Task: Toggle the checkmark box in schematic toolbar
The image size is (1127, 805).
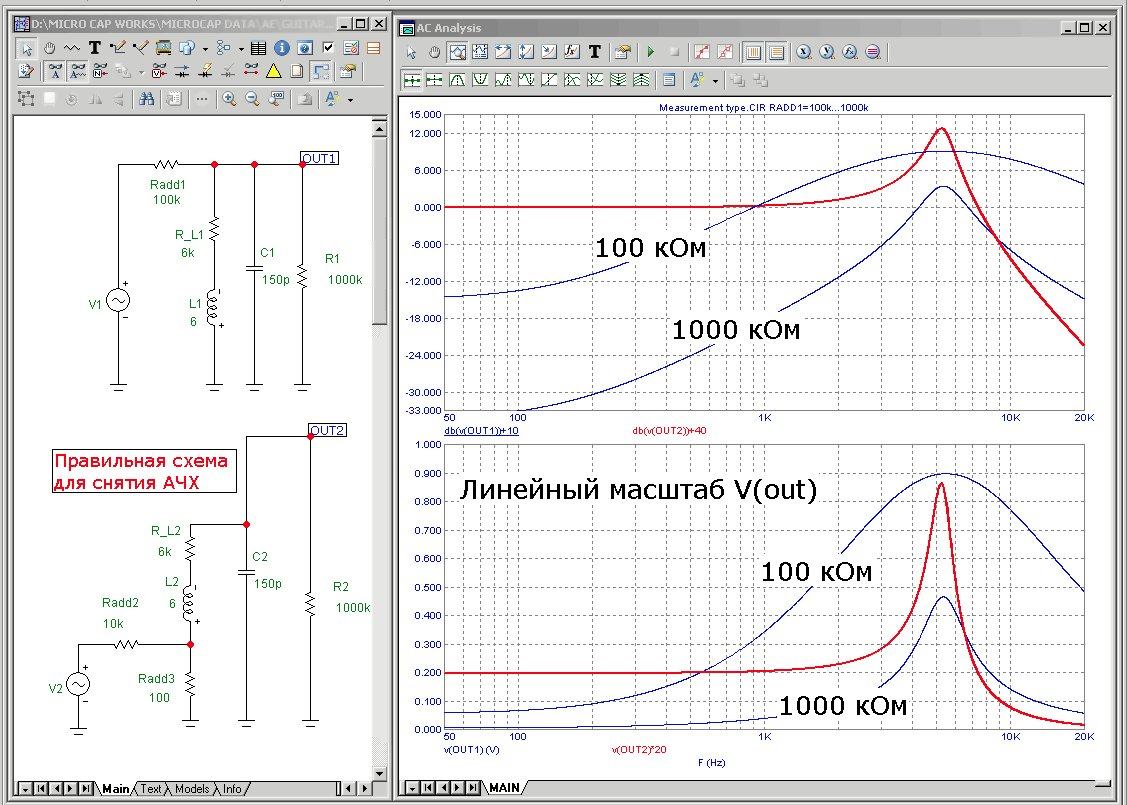Action: [x=327, y=47]
